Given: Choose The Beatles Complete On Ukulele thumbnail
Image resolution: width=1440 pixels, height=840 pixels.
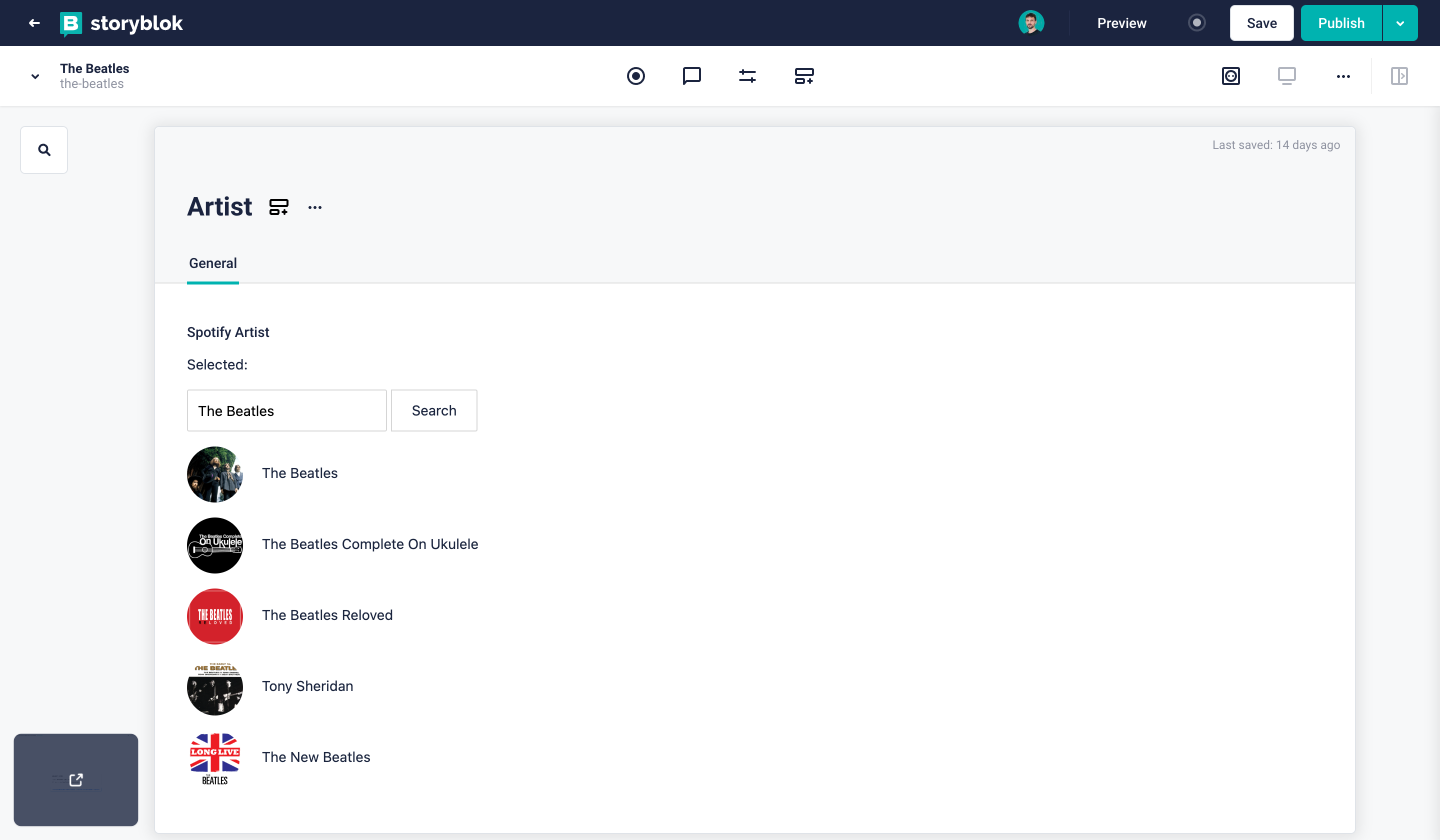Looking at the screenshot, I should pyautogui.click(x=215, y=545).
